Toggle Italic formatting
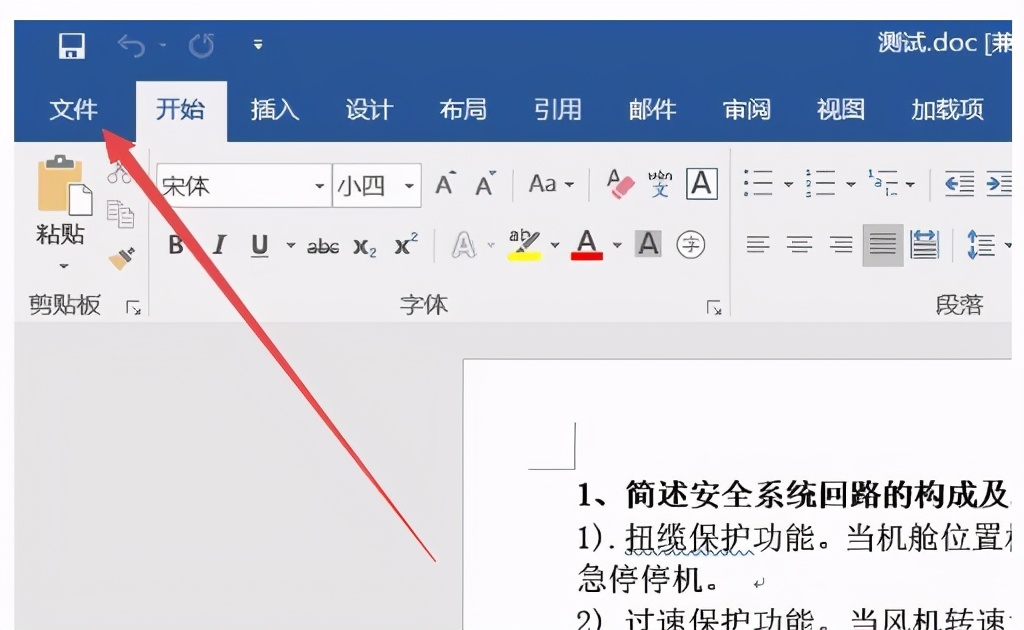1024x630 pixels. coord(219,243)
